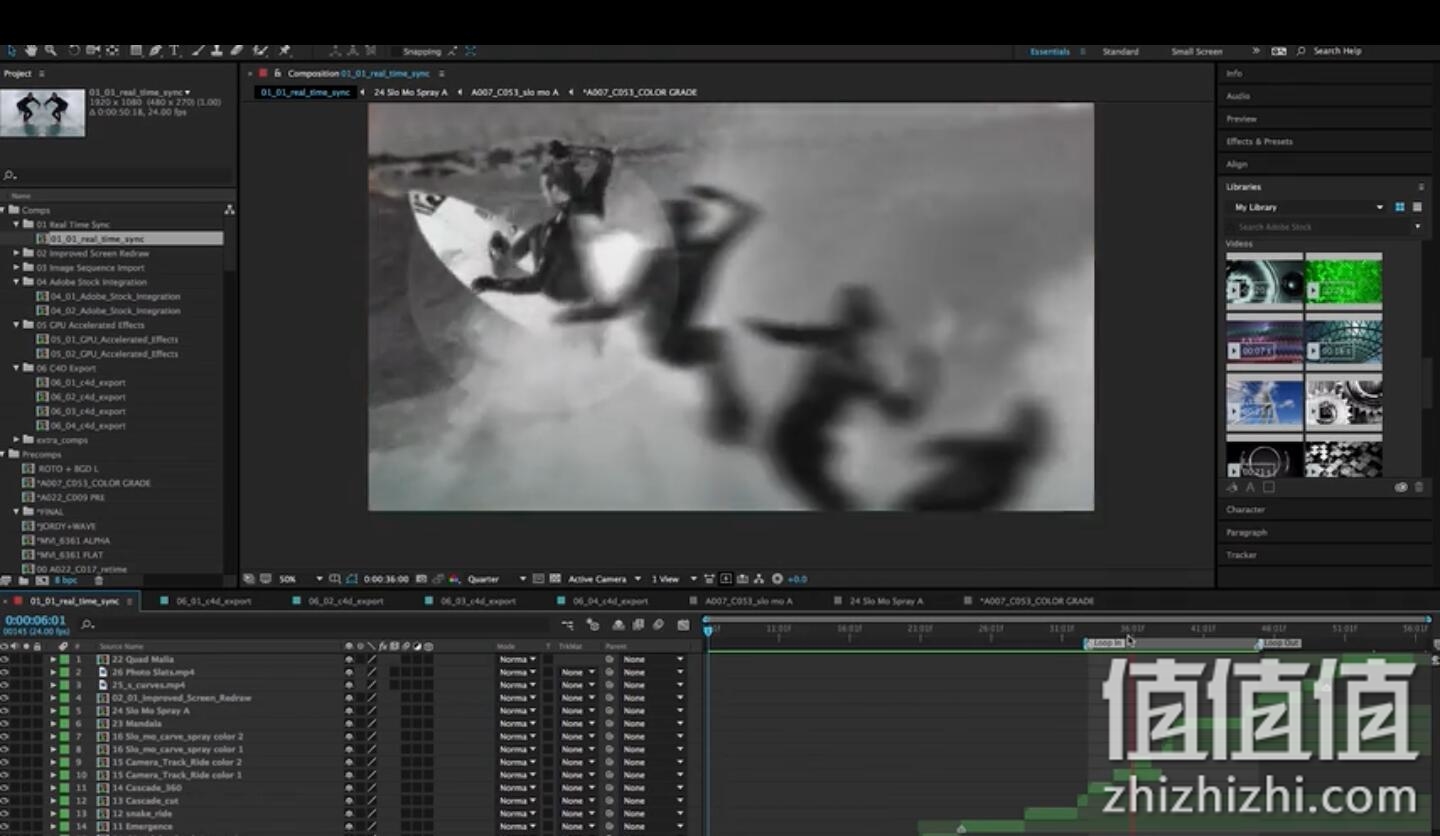Open the Quarter resolution dropdown
This screenshot has height=836, width=1440.
coord(496,579)
